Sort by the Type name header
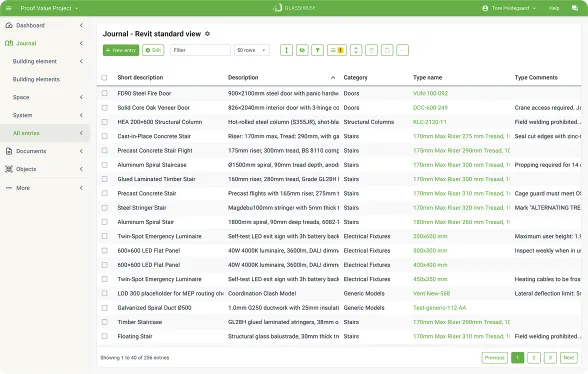The height and width of the screenshot is (374, 588). coord(428,78)
